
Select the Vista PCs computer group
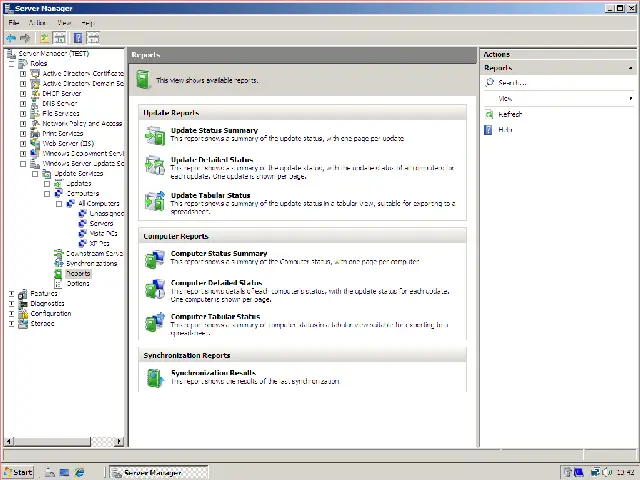click(x=103, y=233)
